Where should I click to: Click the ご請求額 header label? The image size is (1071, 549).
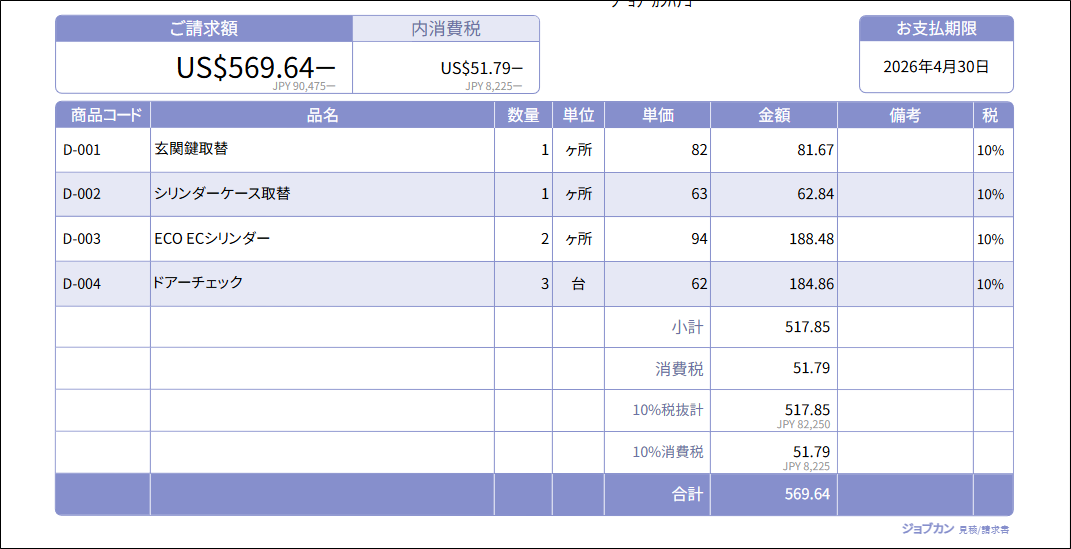204,29
